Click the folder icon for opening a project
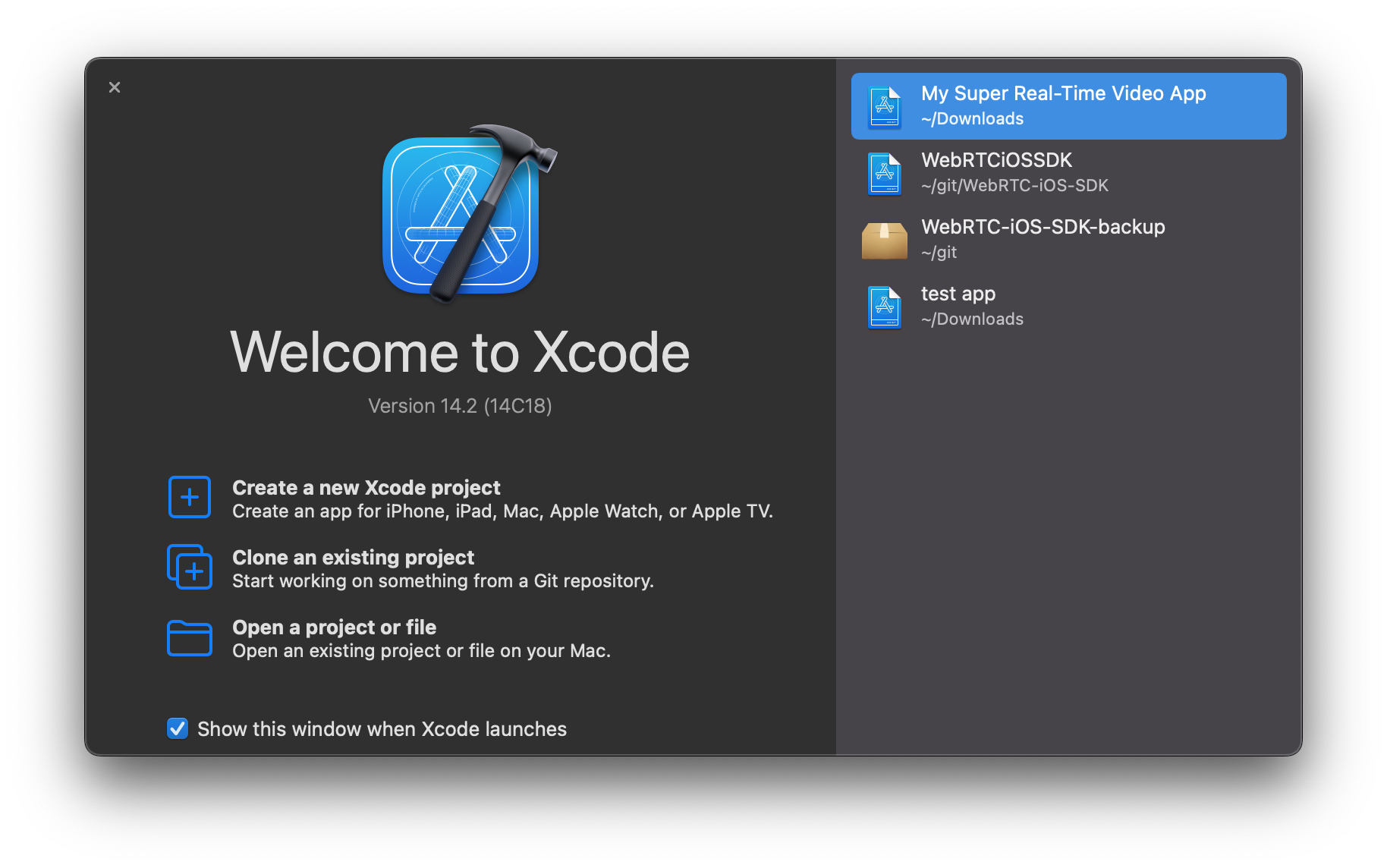This screenshot has height=868, width=1387. tap(190, 637)
